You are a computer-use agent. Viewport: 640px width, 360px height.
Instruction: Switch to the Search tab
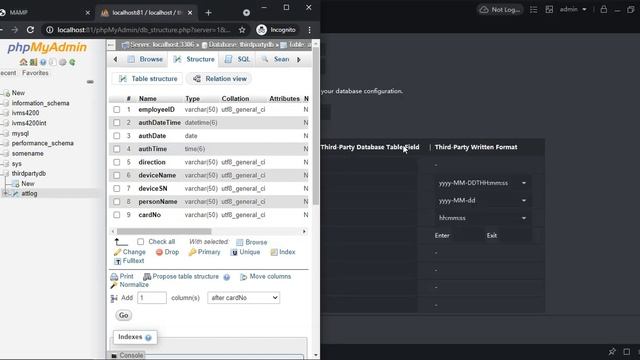coord(276,59)
